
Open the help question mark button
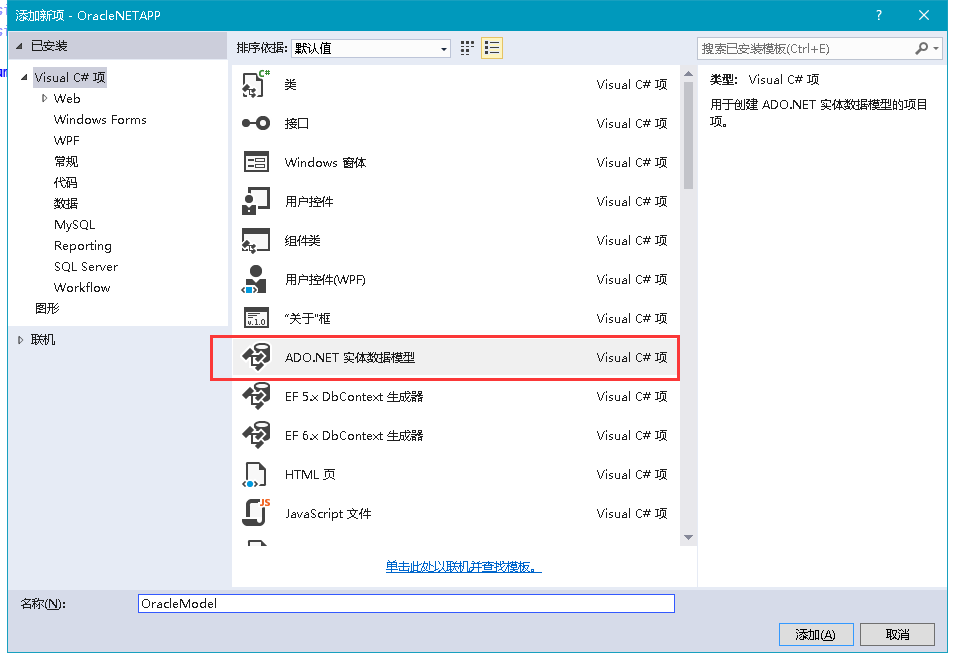coord(879,15)
